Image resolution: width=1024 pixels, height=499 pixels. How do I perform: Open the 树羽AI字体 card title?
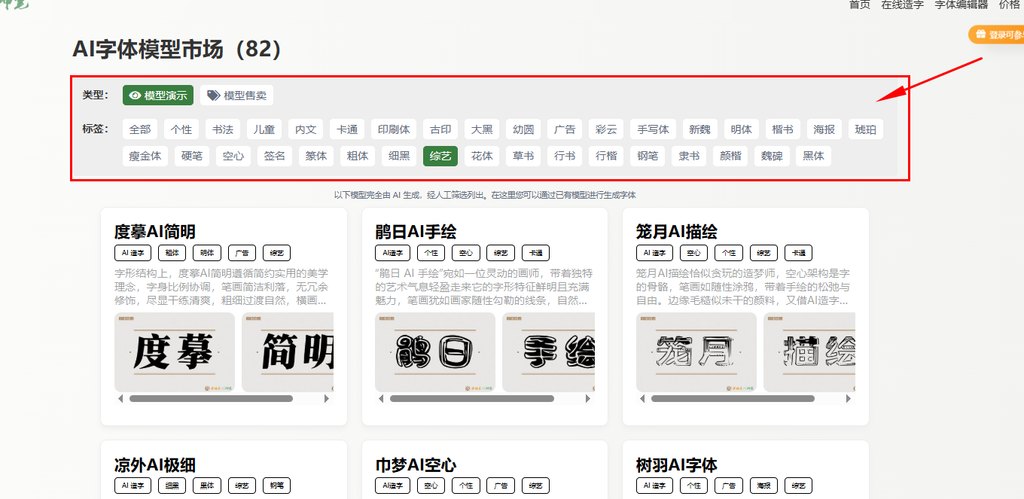click(677, 464)
